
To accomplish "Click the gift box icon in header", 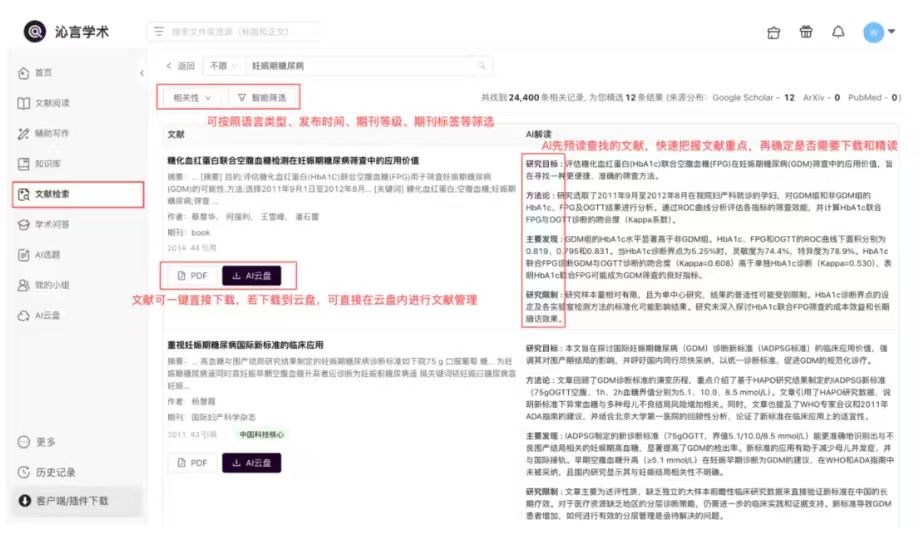I will click(x=806, y=32).
